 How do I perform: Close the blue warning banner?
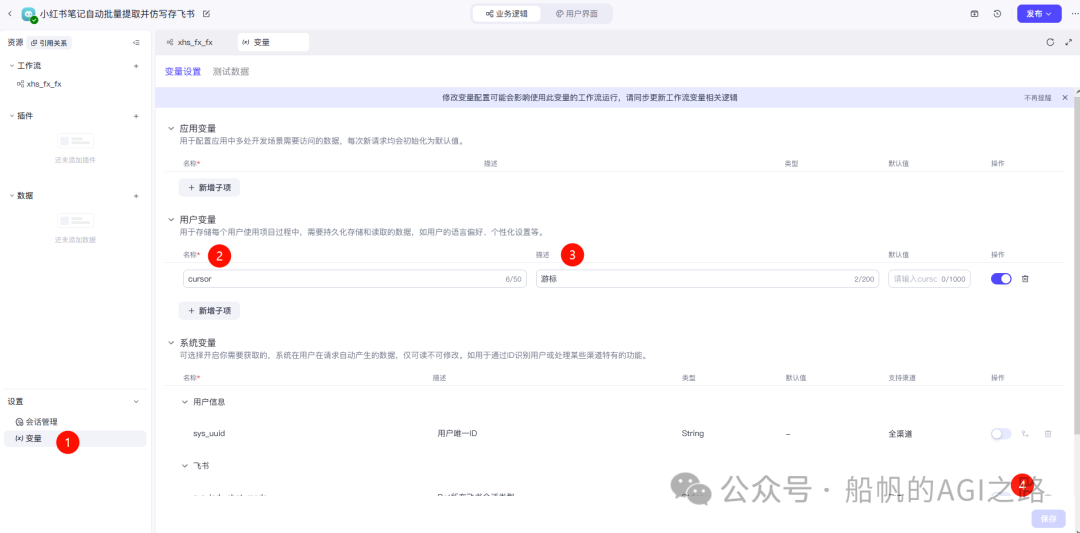[x=1065, y=98]
